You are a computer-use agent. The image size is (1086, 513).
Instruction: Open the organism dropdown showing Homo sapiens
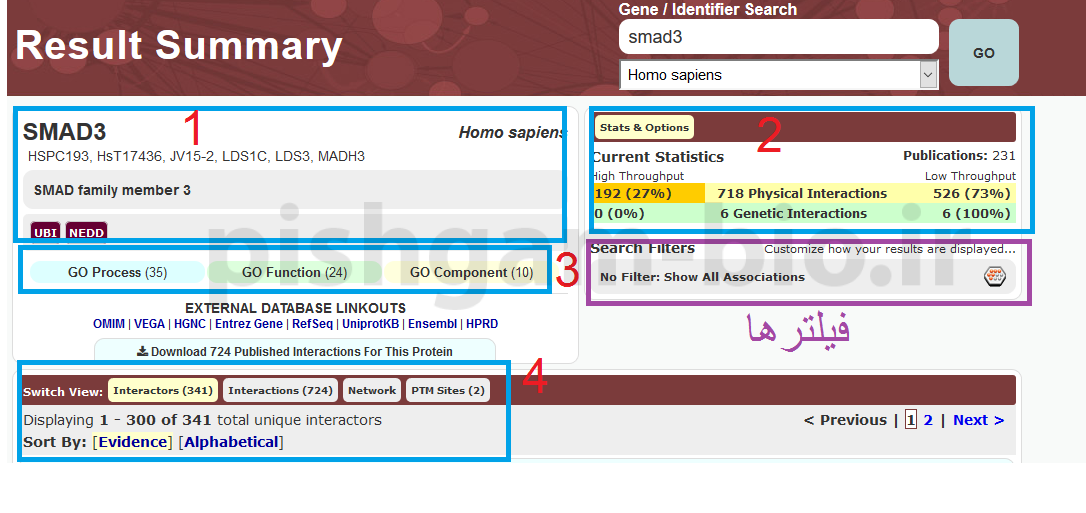tap(778, 75)
